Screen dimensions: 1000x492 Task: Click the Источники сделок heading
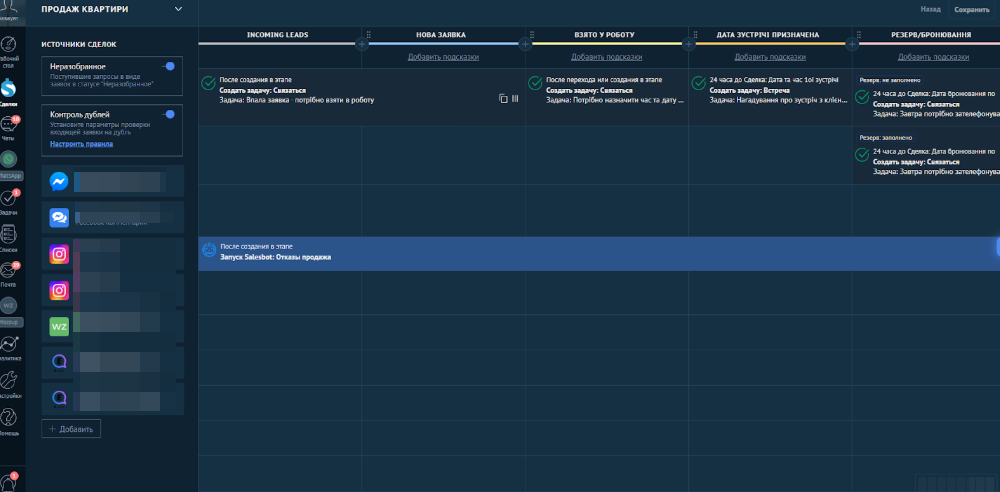click(78, 44)
